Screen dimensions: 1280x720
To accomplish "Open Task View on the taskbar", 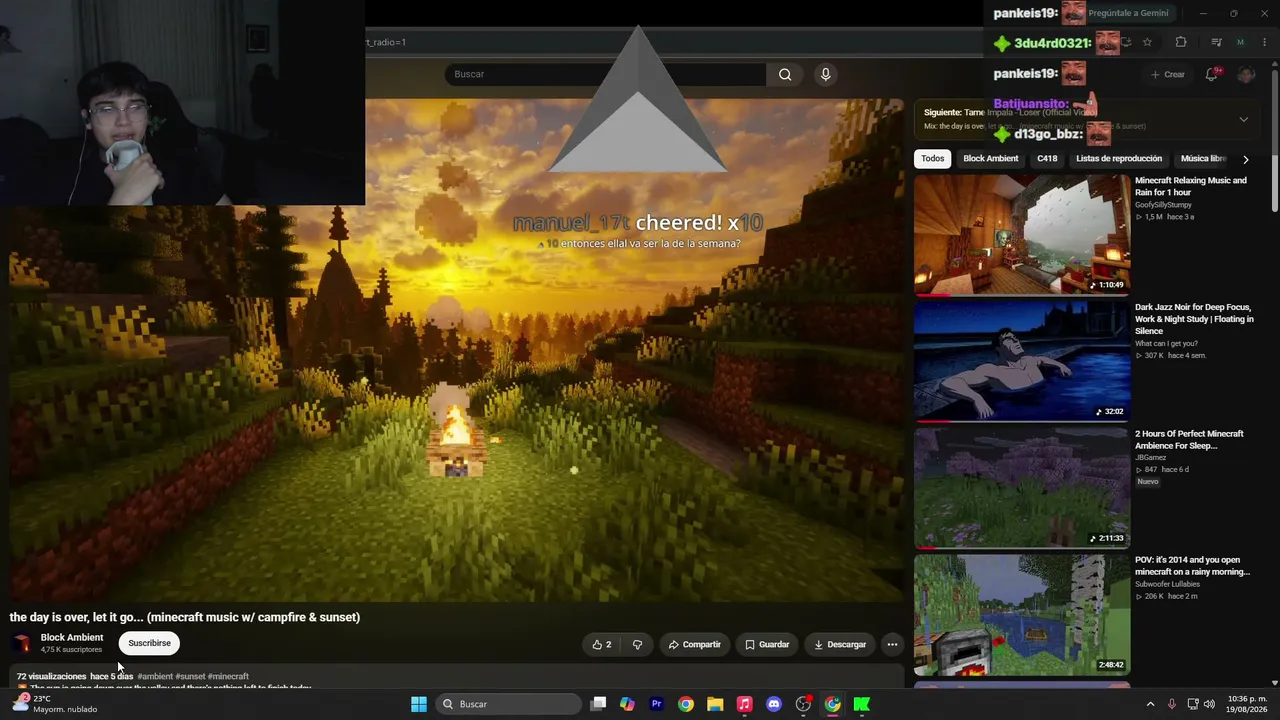I will tap(598, 704).
